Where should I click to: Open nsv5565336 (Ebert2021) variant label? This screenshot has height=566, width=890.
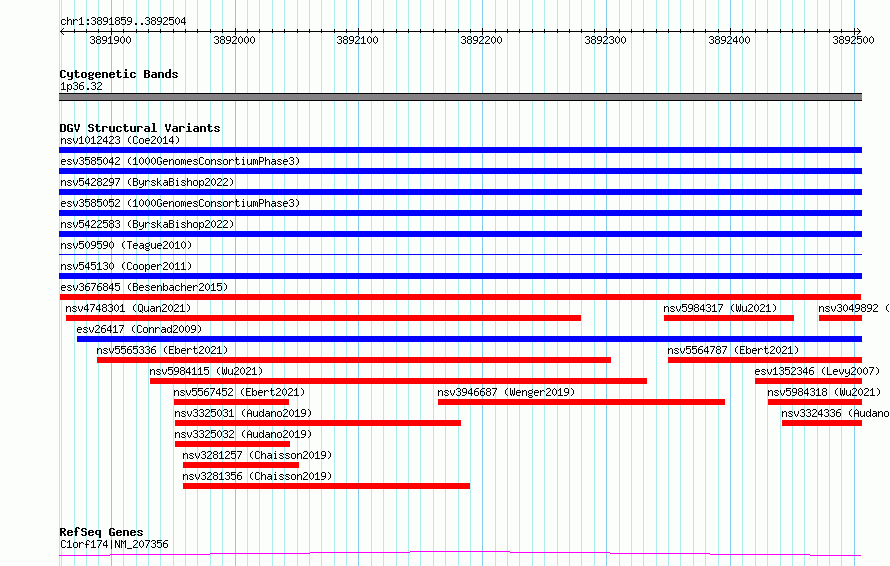(162, 350)
